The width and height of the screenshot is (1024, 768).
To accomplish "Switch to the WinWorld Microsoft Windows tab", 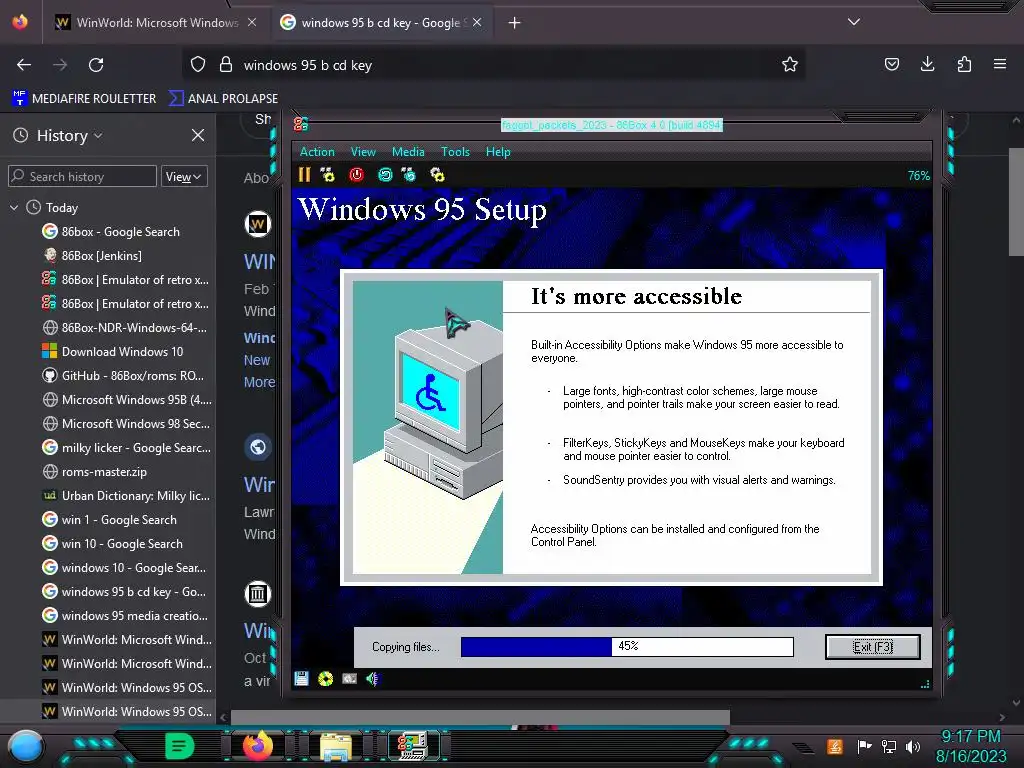I will pos(156,23).
